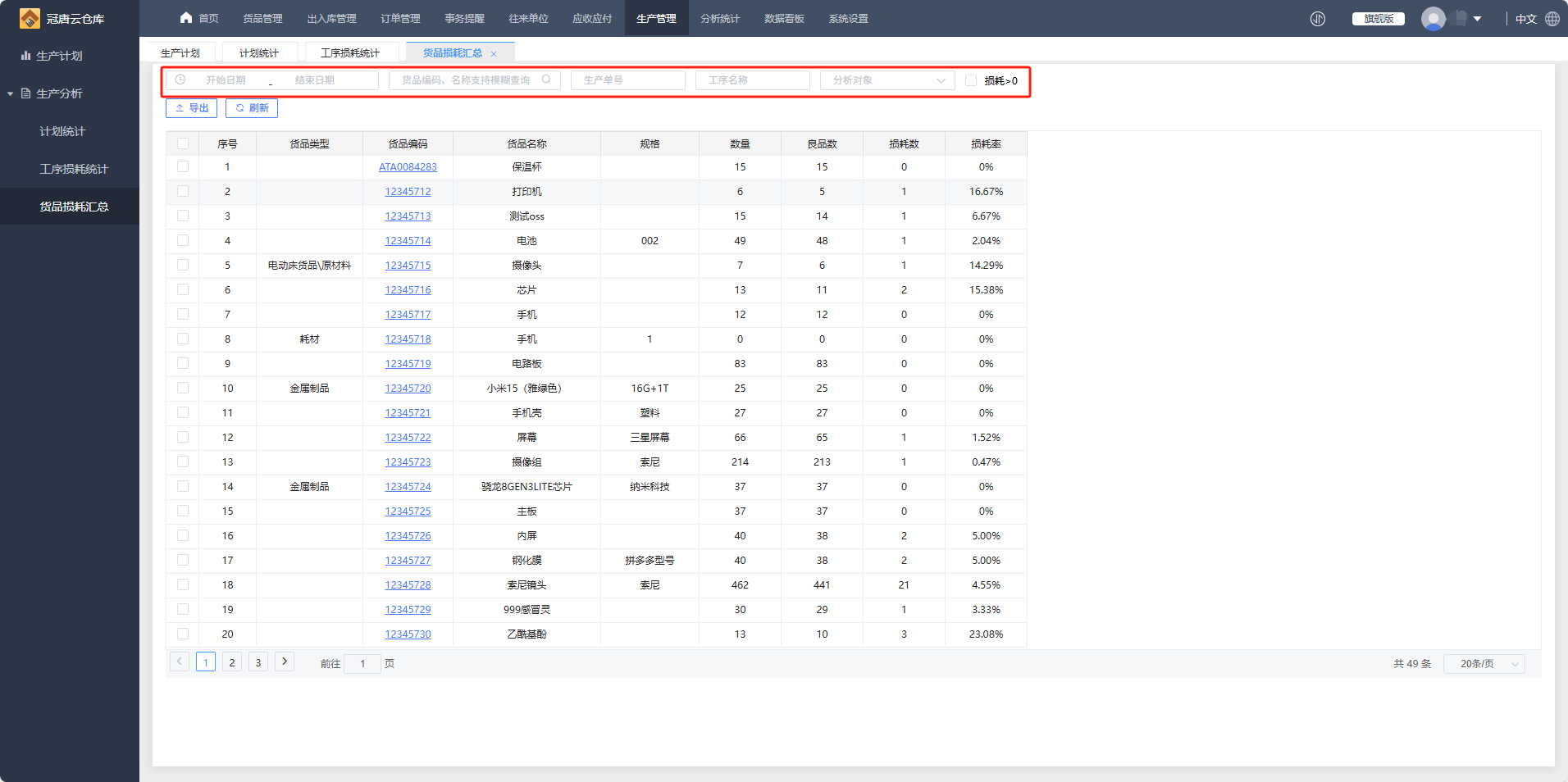Check the row for 保温杯
Screen dimensions: 1568x782
(183, 166)
